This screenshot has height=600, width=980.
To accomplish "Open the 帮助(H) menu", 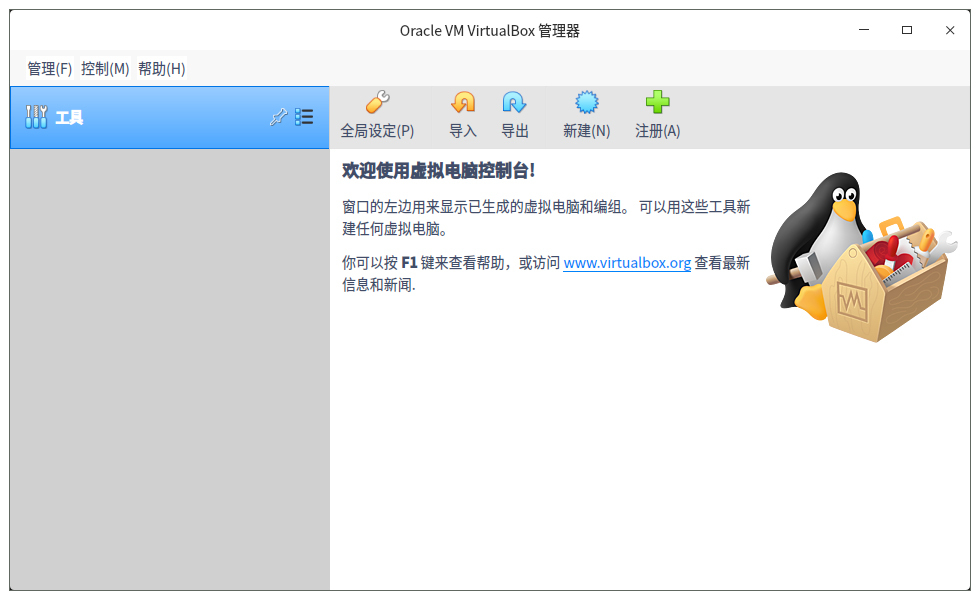I will pos(162,69).
